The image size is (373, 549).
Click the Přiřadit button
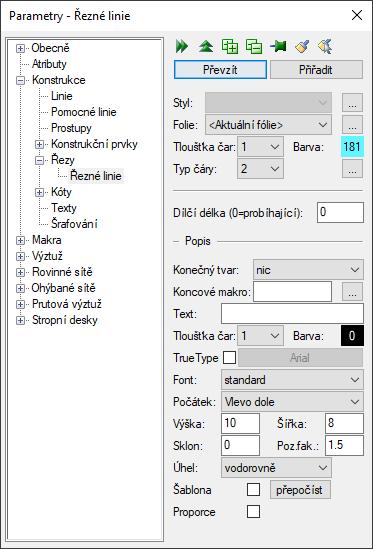[316, 70]
